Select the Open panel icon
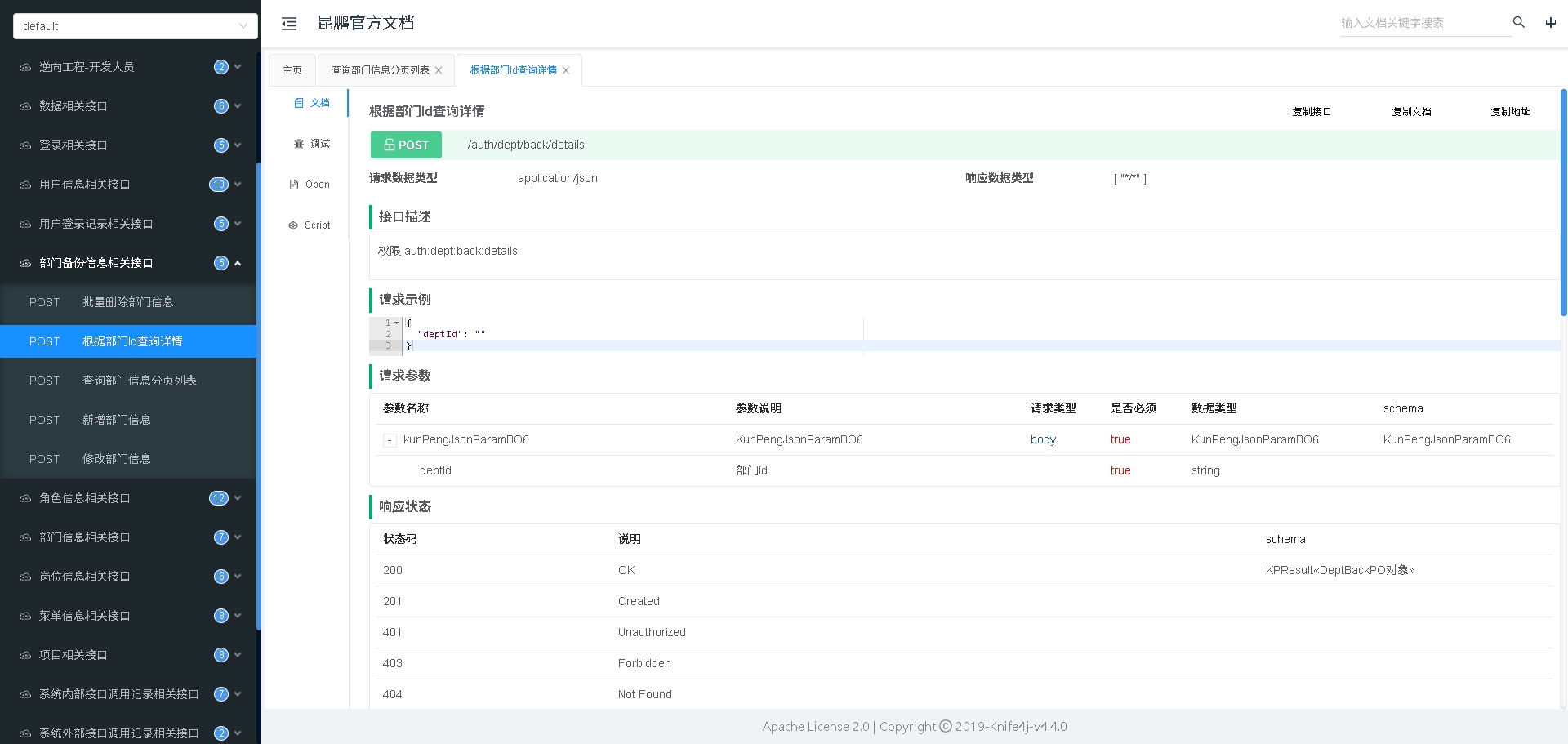 tap(294, 185)
